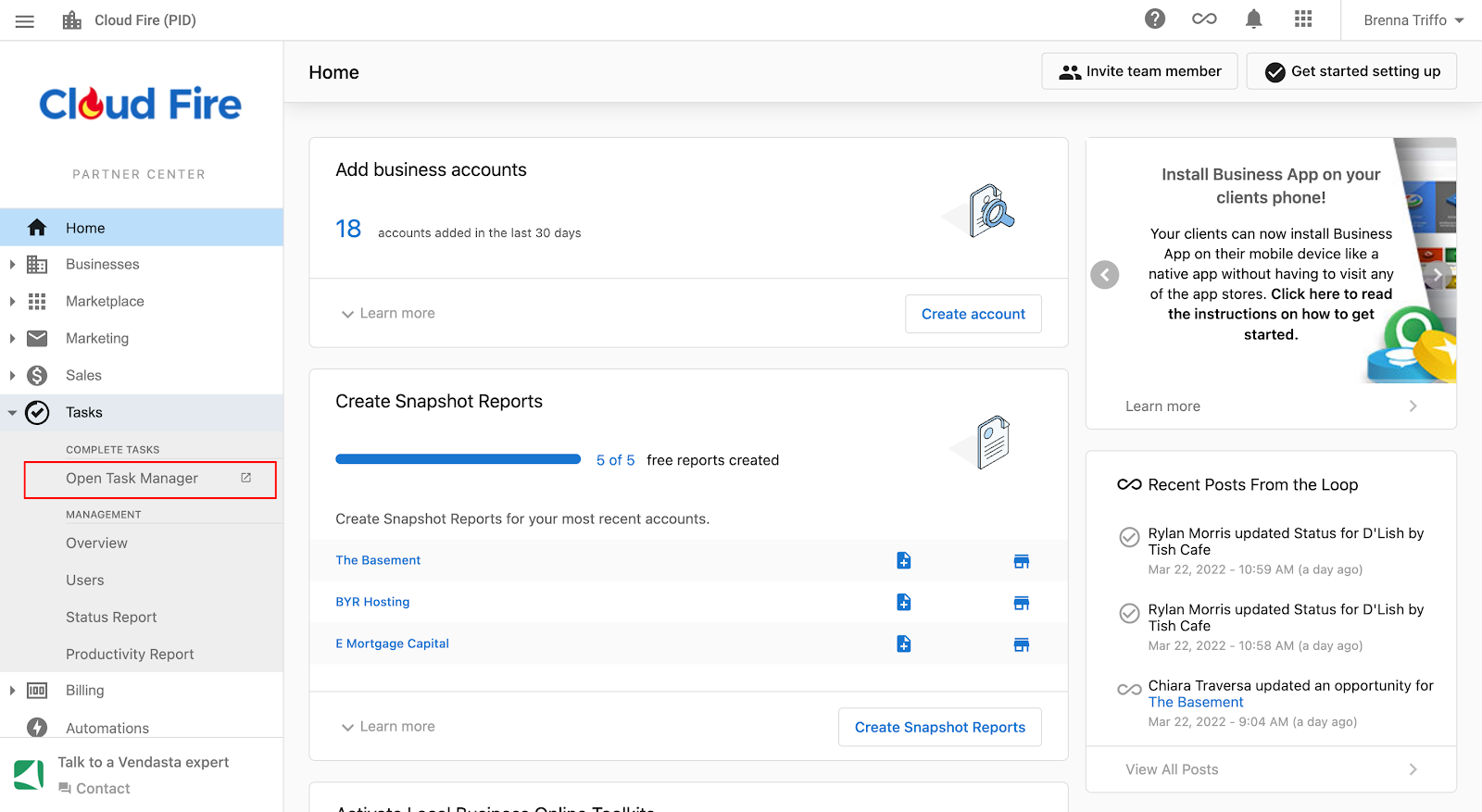The height and width of the screenshot is (812, 1482).
Task: Open the E Mortgage Capital account link
Action: coord(392,643)
